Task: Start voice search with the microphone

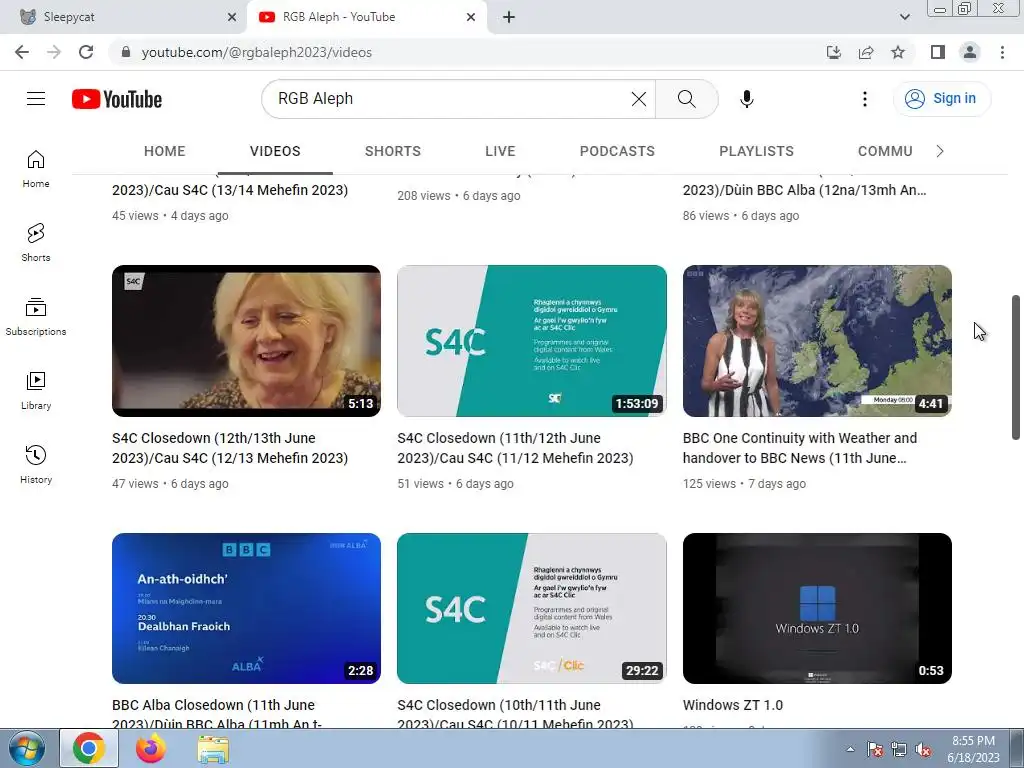Action: point(746,99)
